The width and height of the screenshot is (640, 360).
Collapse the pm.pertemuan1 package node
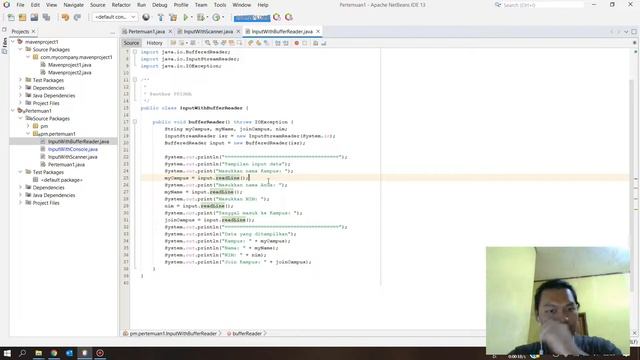(x=28, y=134)
